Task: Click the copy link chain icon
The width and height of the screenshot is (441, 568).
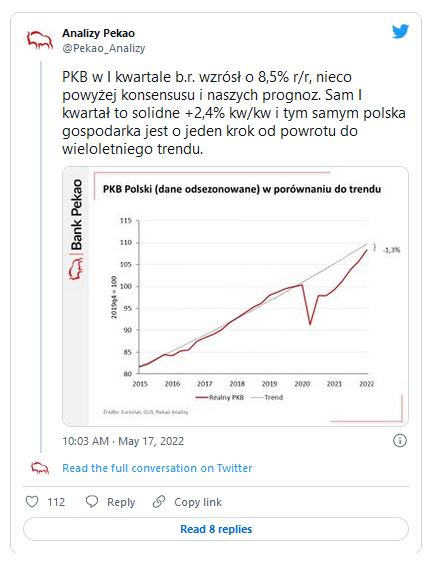Action: [159, 502]
